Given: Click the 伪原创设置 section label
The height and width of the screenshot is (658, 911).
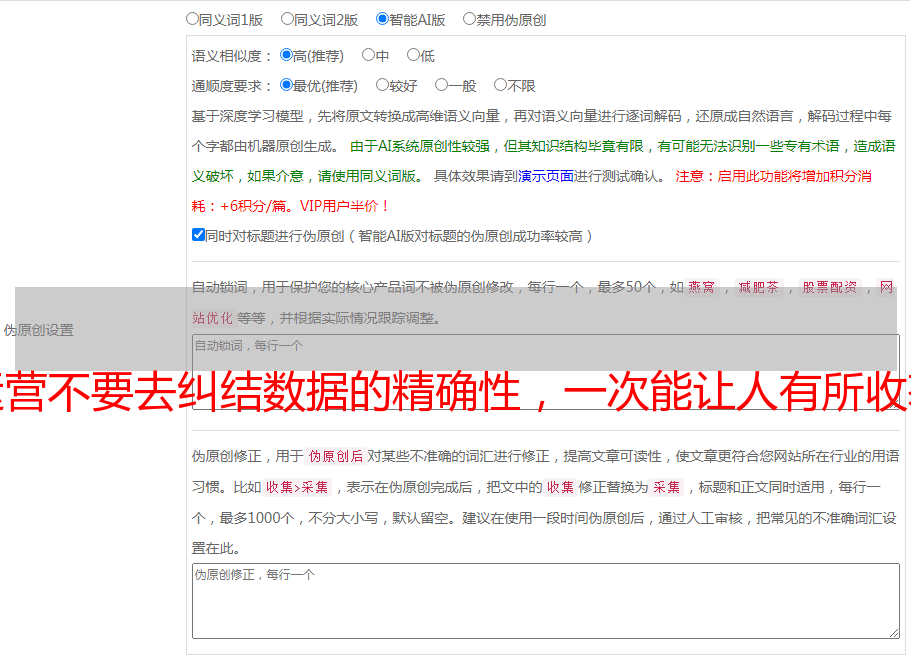Looking at the screenshot, I should point(38,330).
